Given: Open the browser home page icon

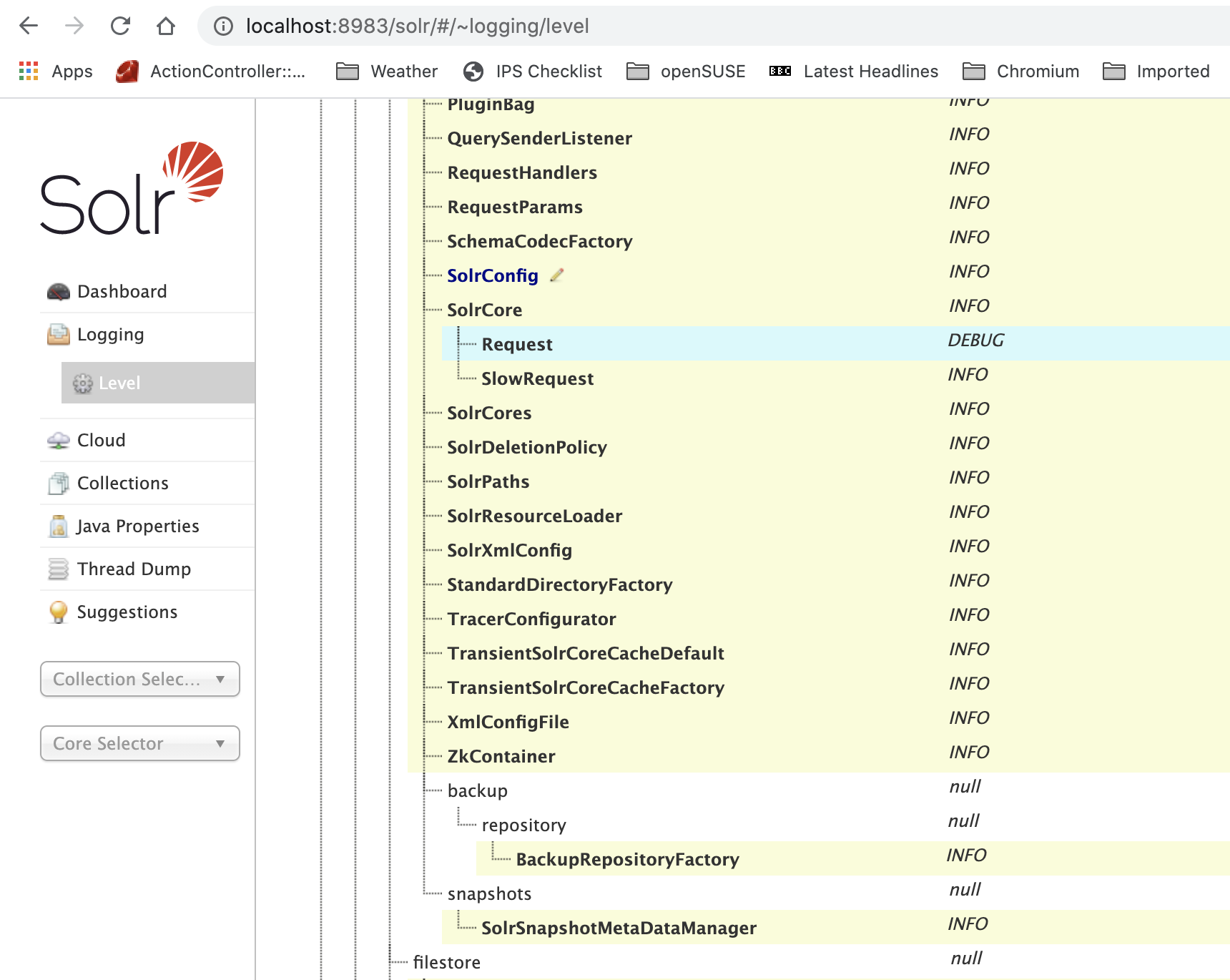Looking at the screenshot, I should (x=166, y=26).
